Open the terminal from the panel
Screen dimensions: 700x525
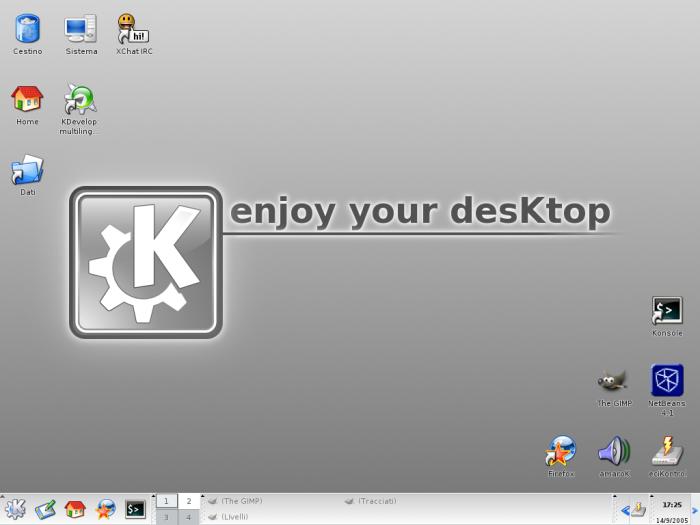pyautogui.click(x=135, y=509)
